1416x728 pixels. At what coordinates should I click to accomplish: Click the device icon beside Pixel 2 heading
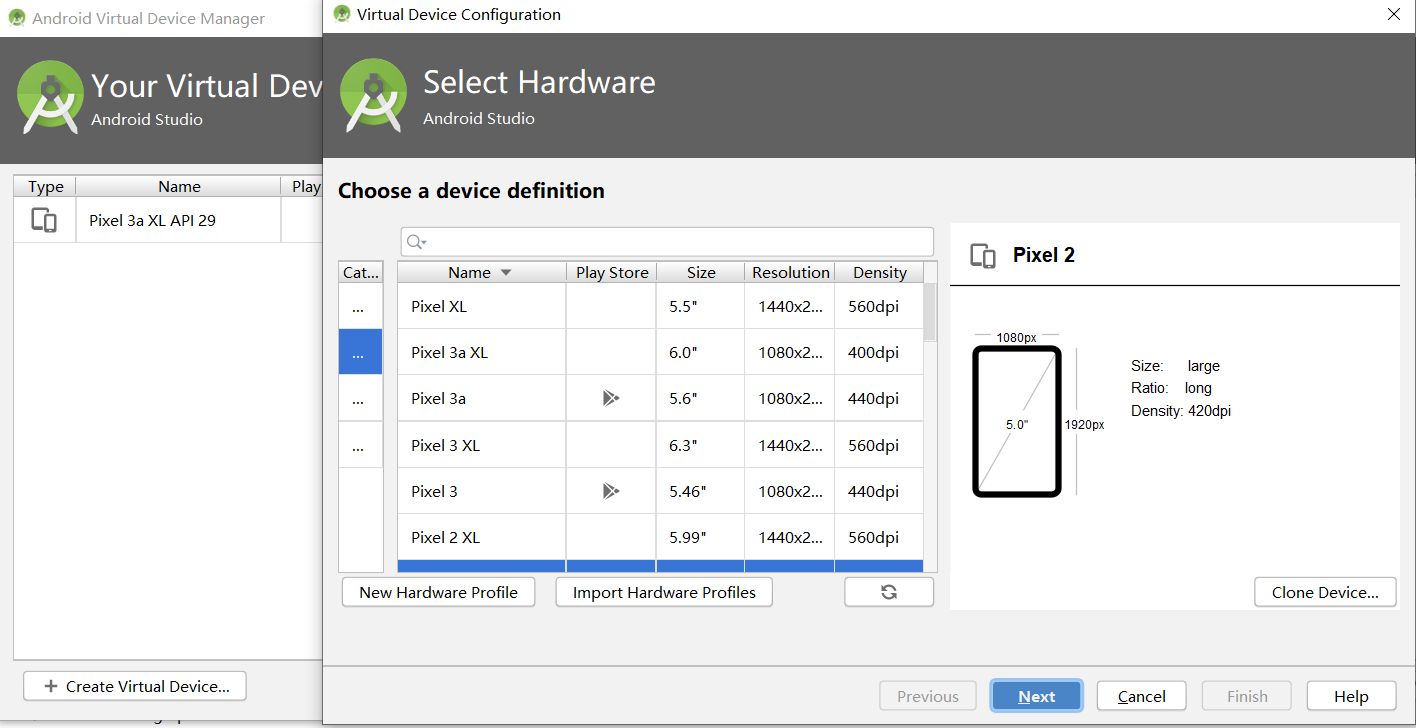coord(983,256)
